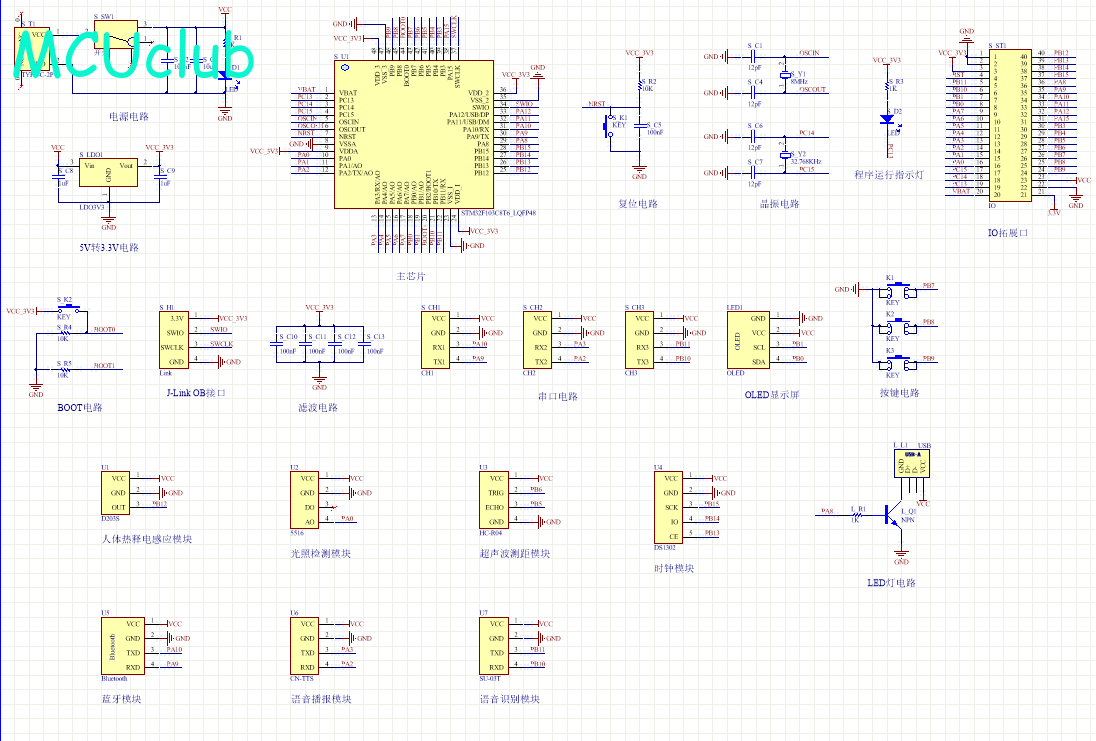Select the S_R3 1K resistor
Viewport: 1096px width, 741px height.
tap(888, 85)
